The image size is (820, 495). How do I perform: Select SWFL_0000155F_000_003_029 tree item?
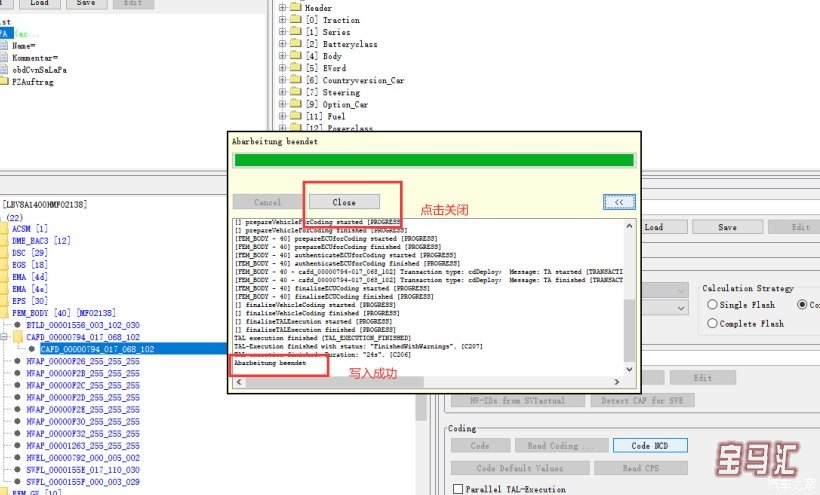(x=83, y=481)
